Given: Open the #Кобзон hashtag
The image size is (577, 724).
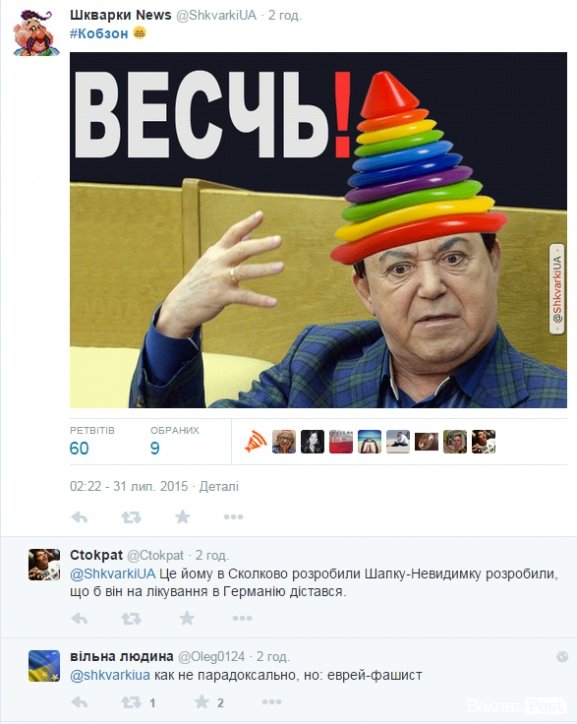Looking at the screenshot, I should tap(99, 34).
